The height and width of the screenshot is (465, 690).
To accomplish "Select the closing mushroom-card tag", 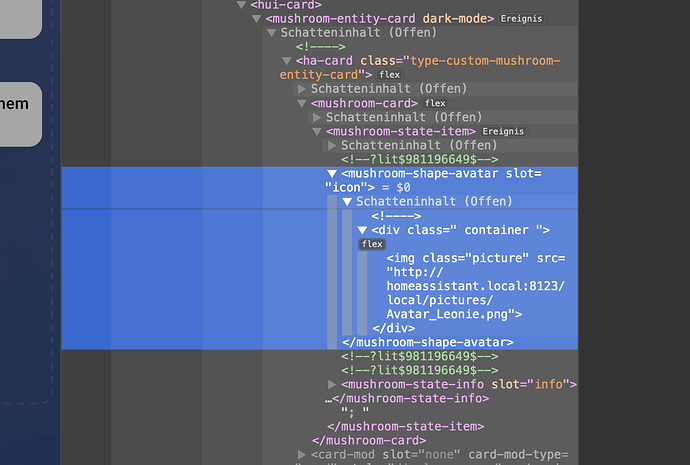I will pos(368,440).
